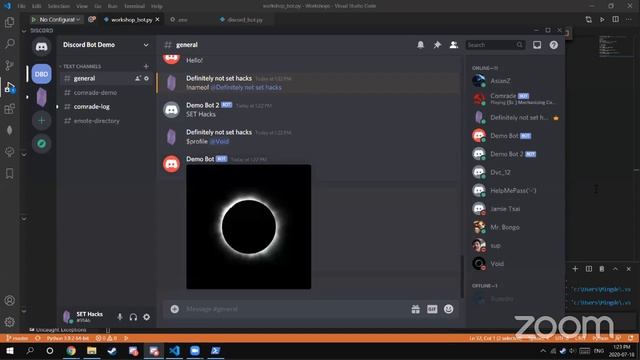Add new terminal with plus icon
Image resolution: width=640 pixels, height=360 pixels.
pos(575,269)
